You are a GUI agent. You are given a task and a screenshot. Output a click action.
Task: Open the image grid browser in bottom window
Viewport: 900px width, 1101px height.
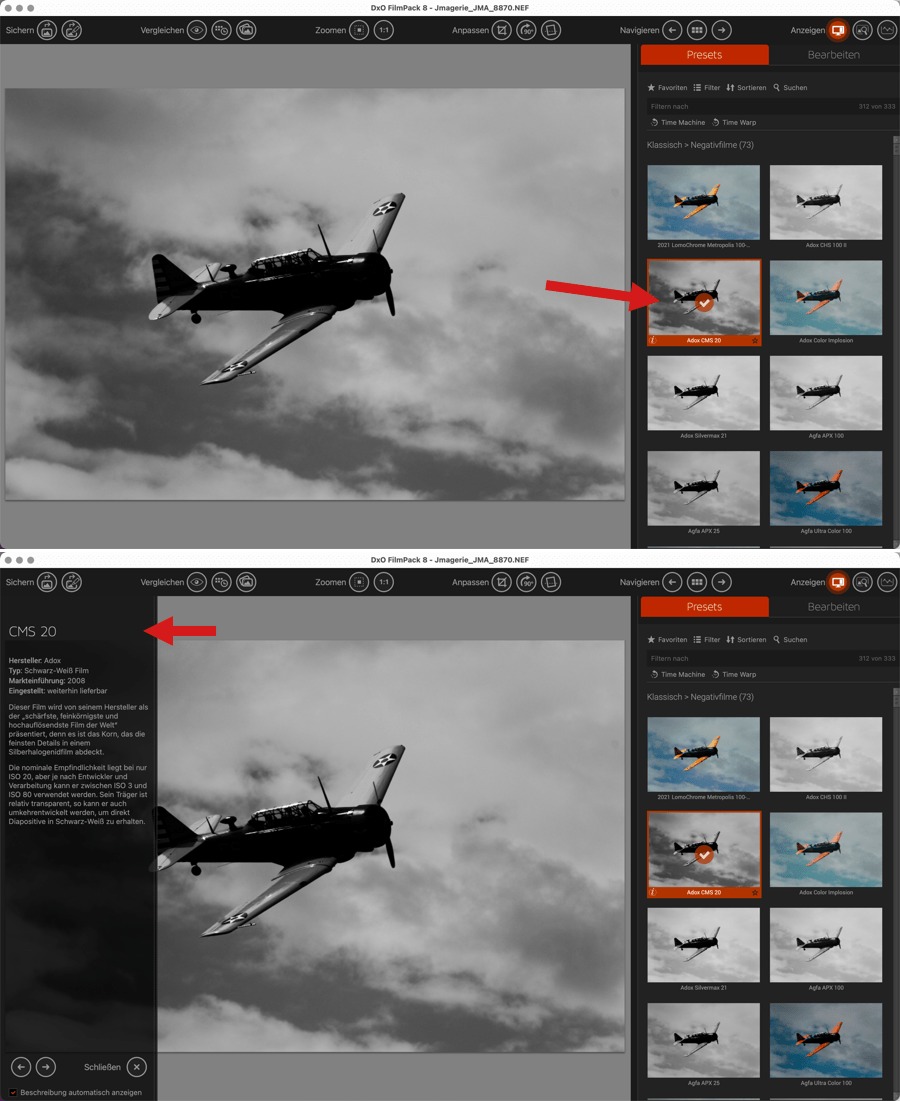(697, 582)
